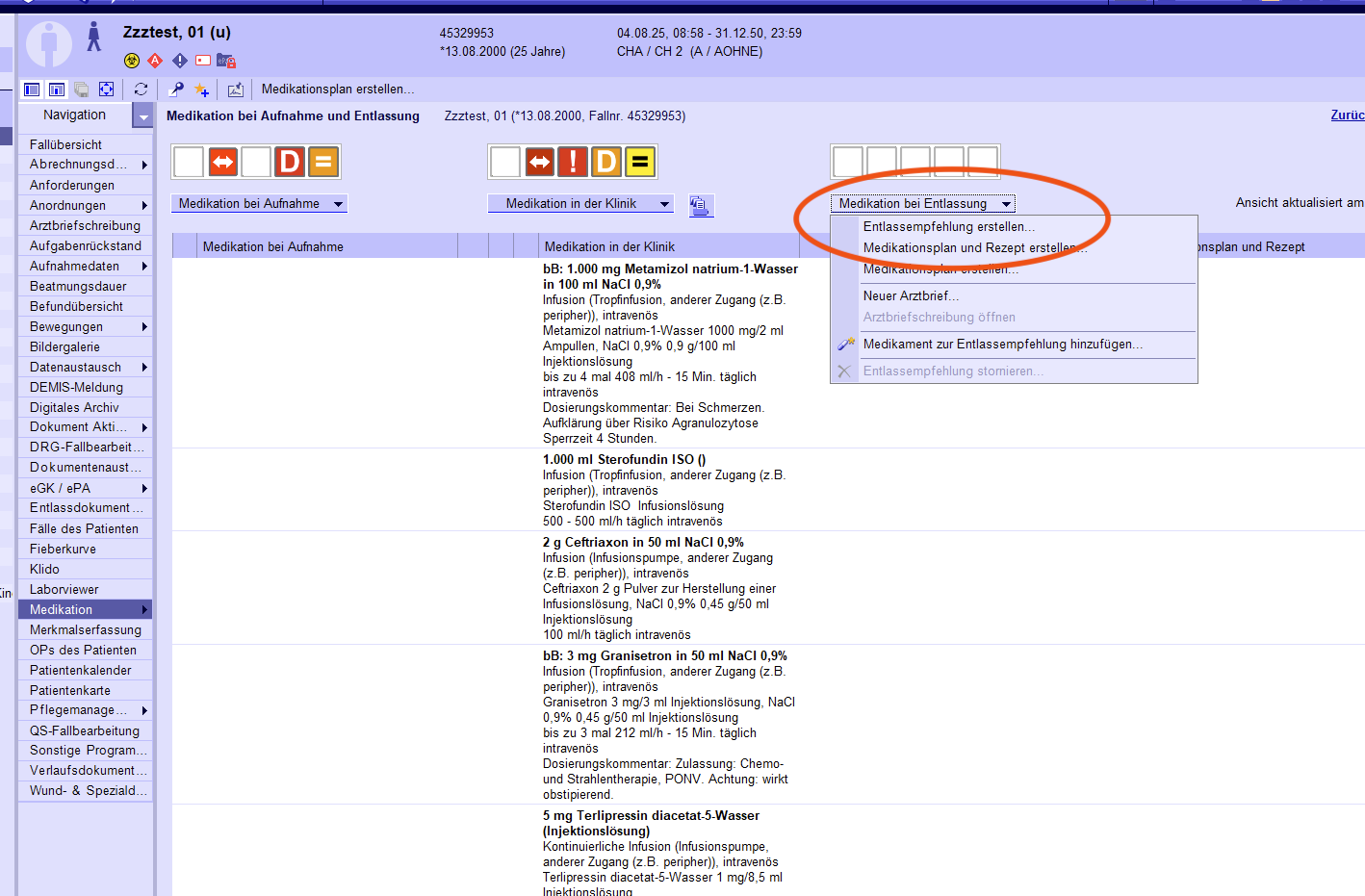Viewport: 1365px width, 896px height.
Task: Collapse the Navigation panel dropdown arrow
Action: pos(143,116)
